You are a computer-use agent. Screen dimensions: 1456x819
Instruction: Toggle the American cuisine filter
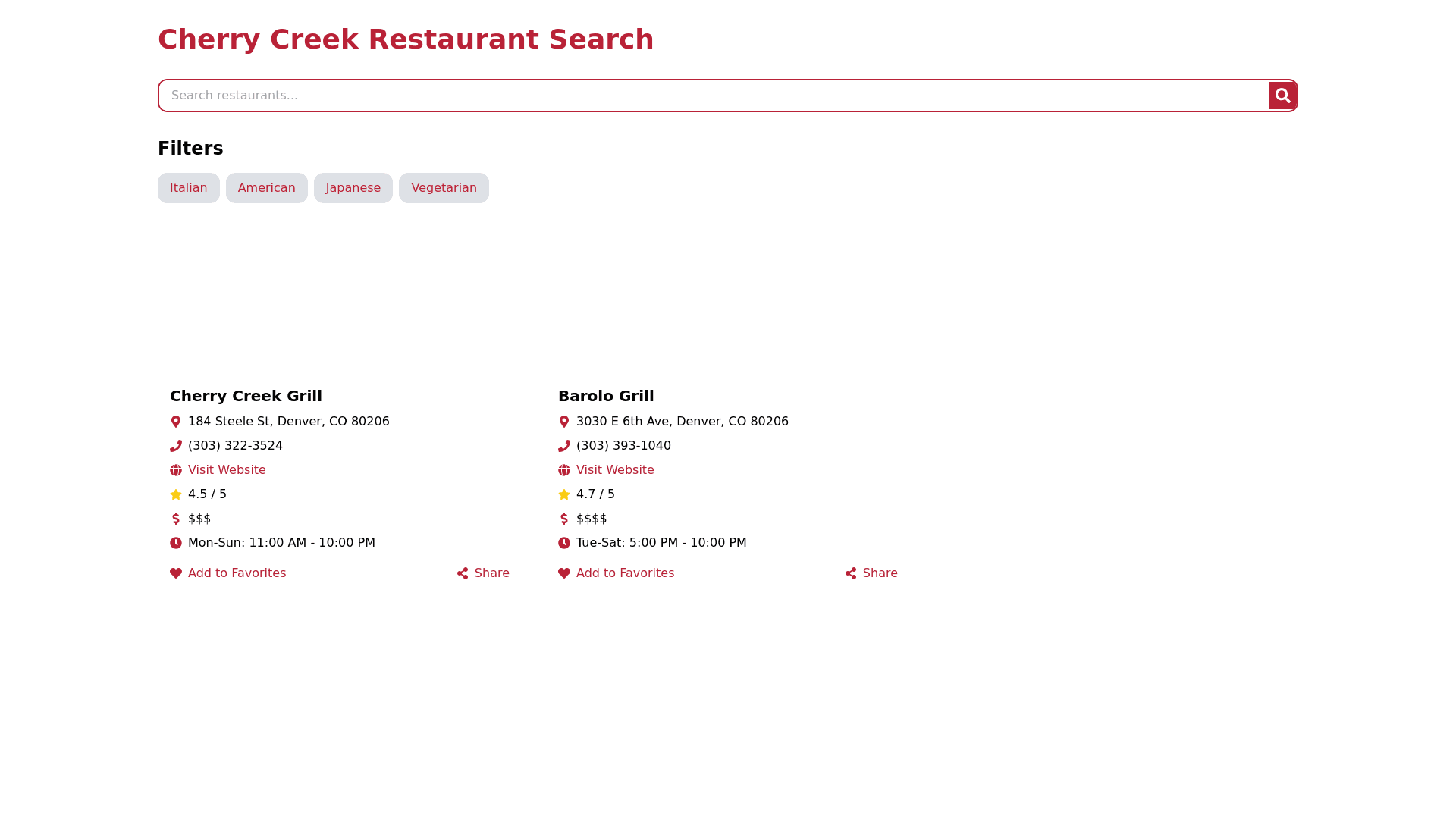(x=266, y=188)
